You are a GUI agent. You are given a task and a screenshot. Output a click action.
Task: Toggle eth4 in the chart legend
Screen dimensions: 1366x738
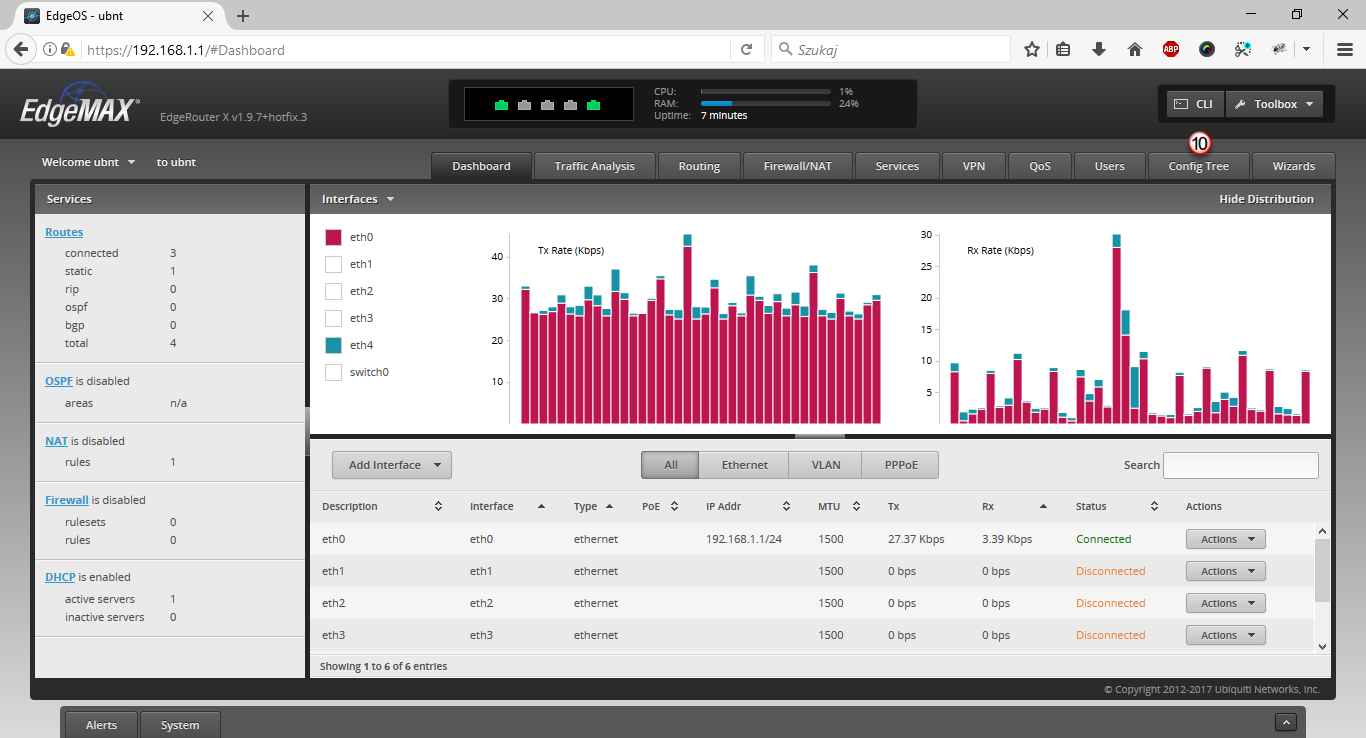click(334, 345)
